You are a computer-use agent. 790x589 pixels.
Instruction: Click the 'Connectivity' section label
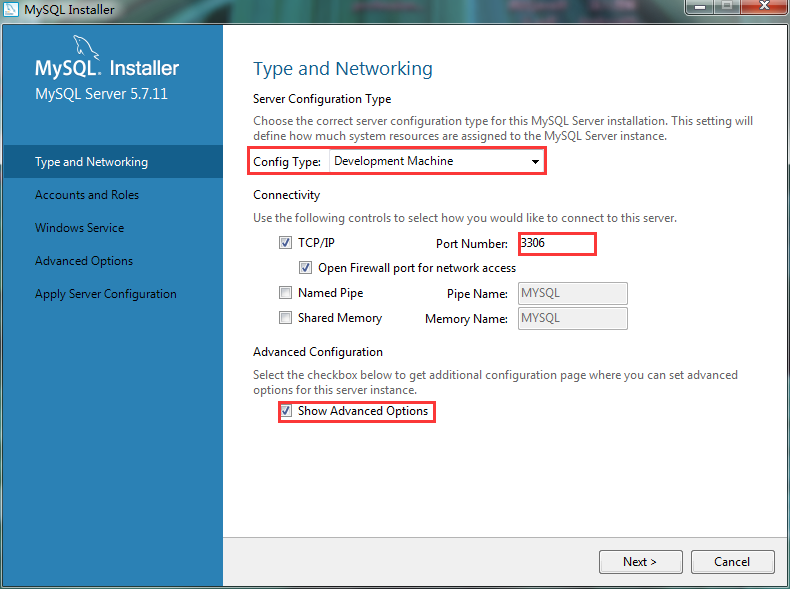pyautogui.click(x=286, y=195)
